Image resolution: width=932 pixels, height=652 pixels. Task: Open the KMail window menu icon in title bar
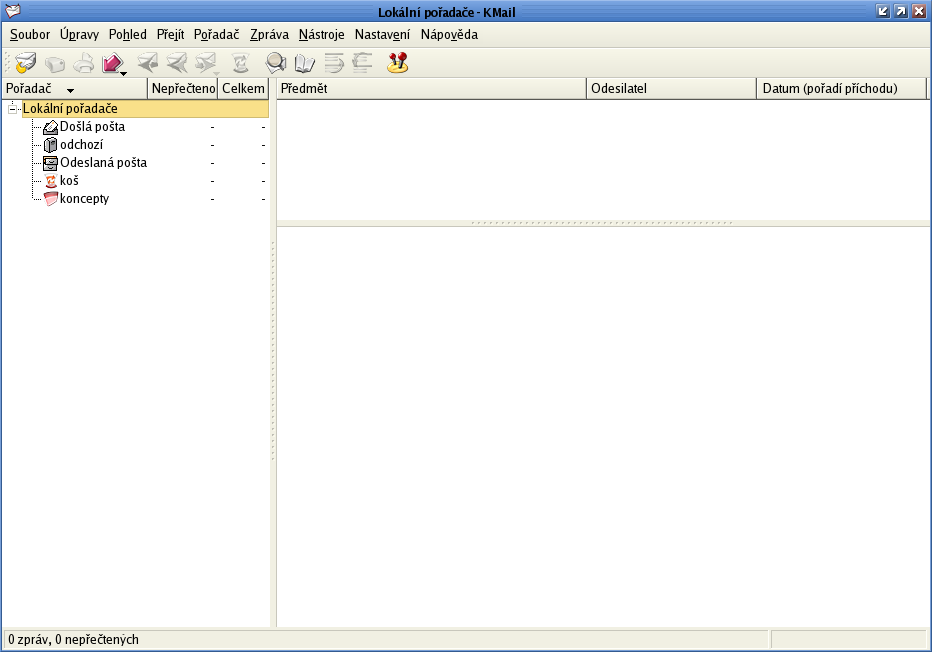tap(12, 11)
